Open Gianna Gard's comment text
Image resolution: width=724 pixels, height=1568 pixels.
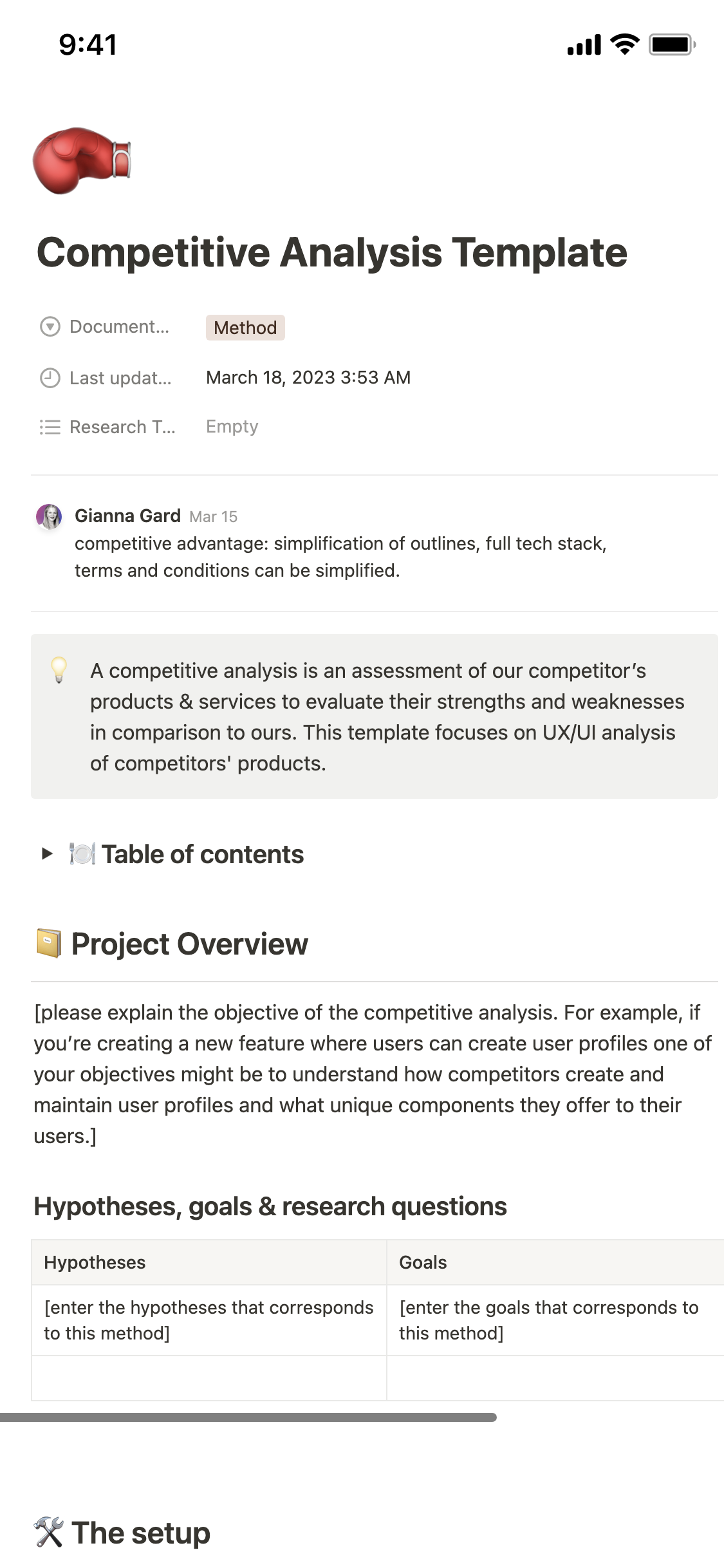coord(340,557)
